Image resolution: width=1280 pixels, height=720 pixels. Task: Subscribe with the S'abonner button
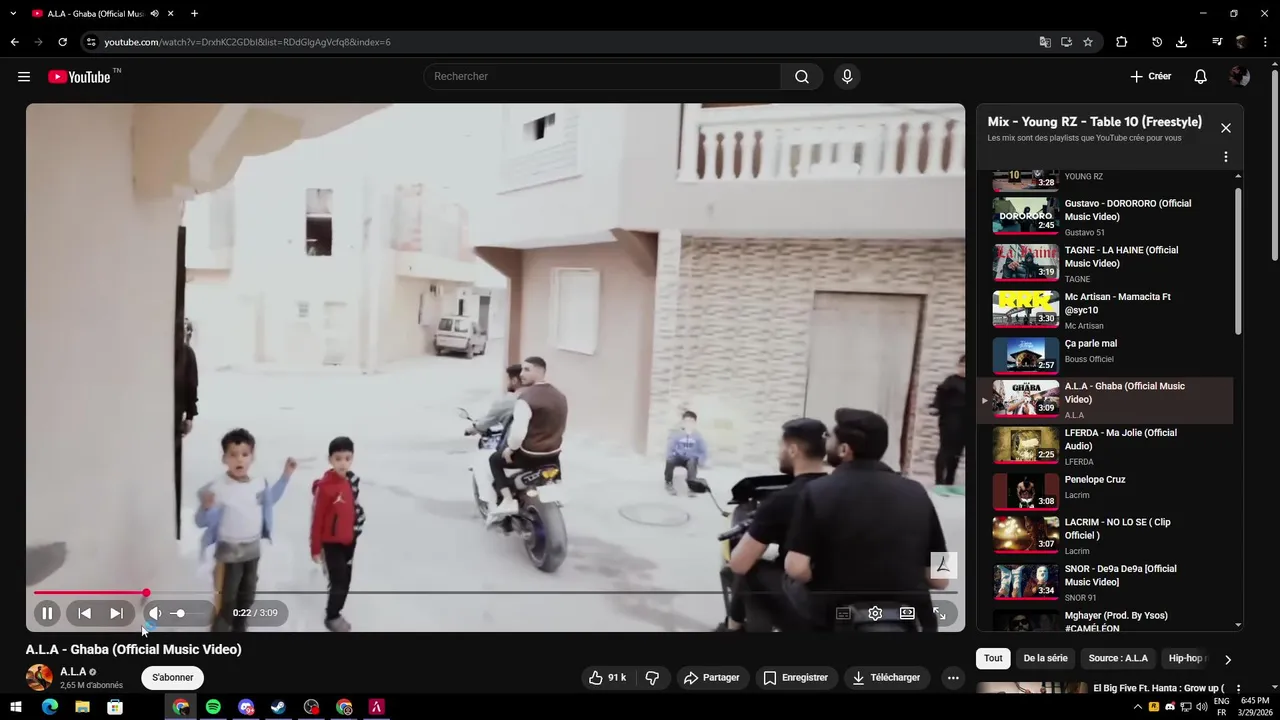pyautogui.click(x=173, y=678)
